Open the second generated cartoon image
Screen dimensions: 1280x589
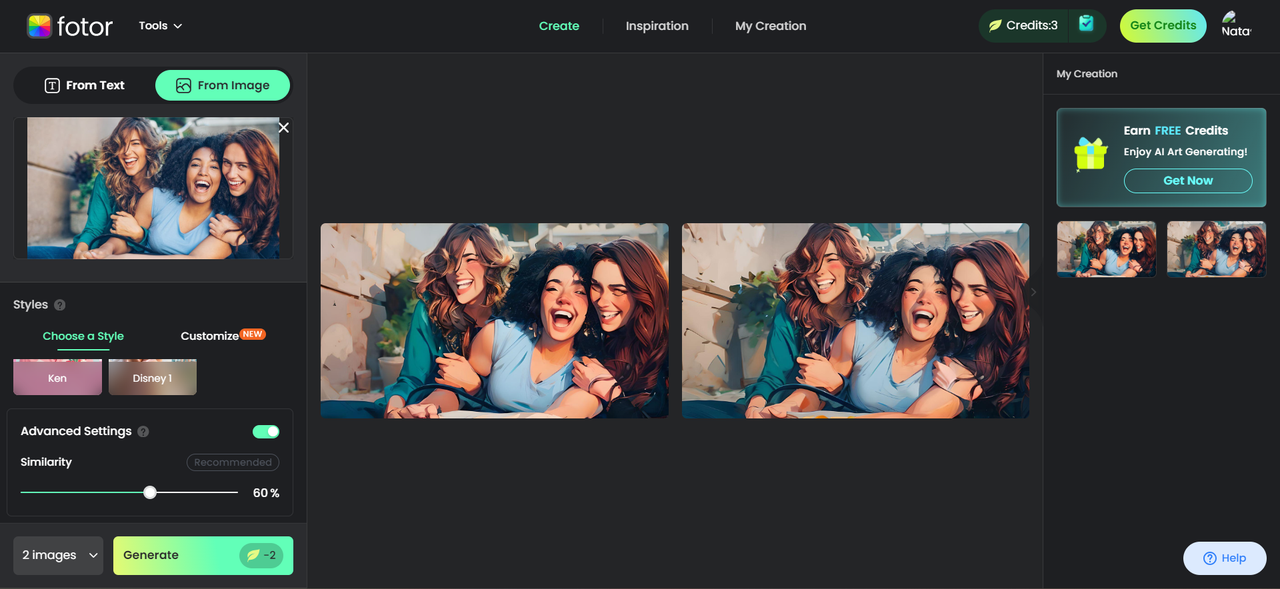click(855, 320)
